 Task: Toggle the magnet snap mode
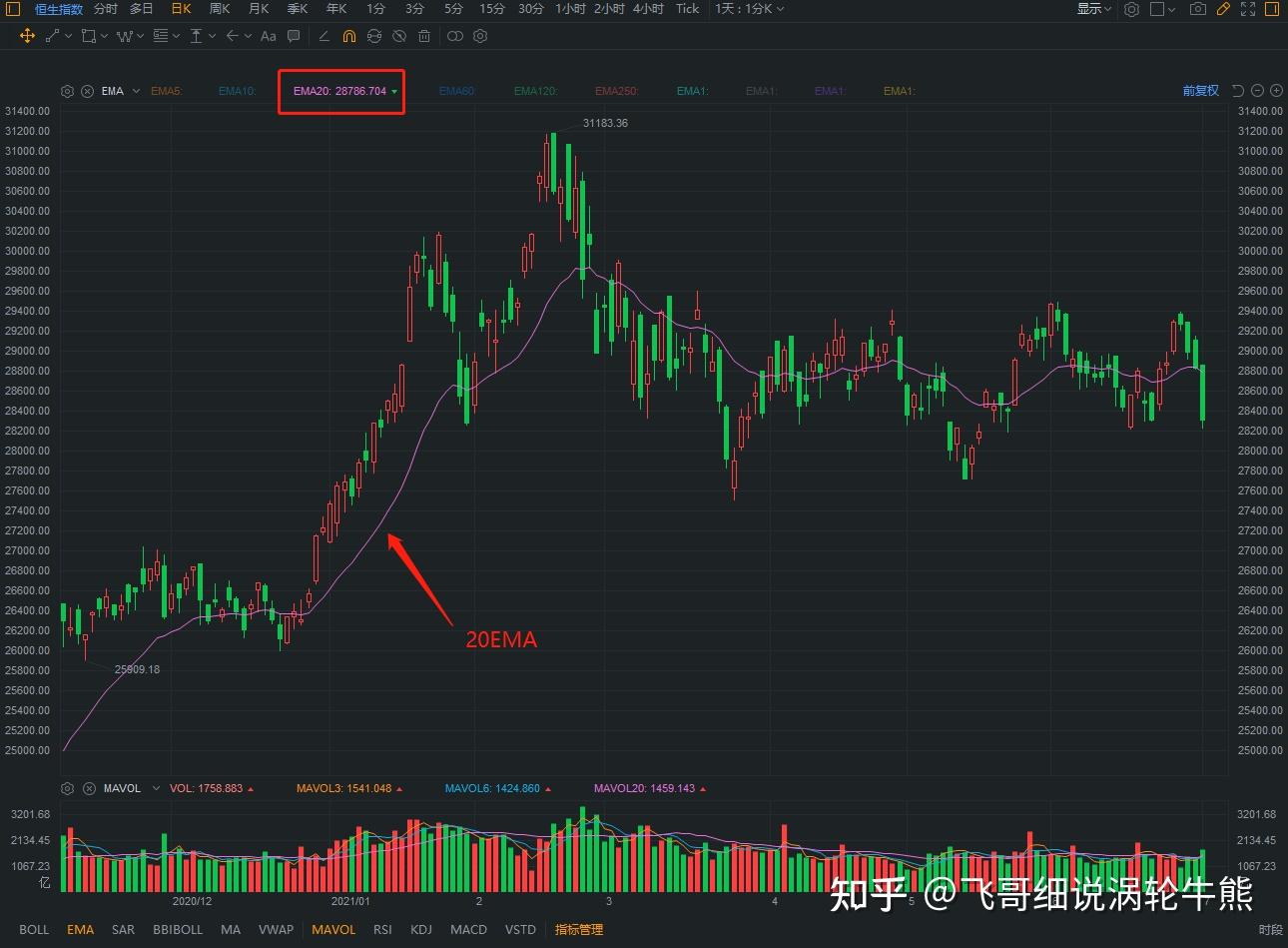coord(348,36)
